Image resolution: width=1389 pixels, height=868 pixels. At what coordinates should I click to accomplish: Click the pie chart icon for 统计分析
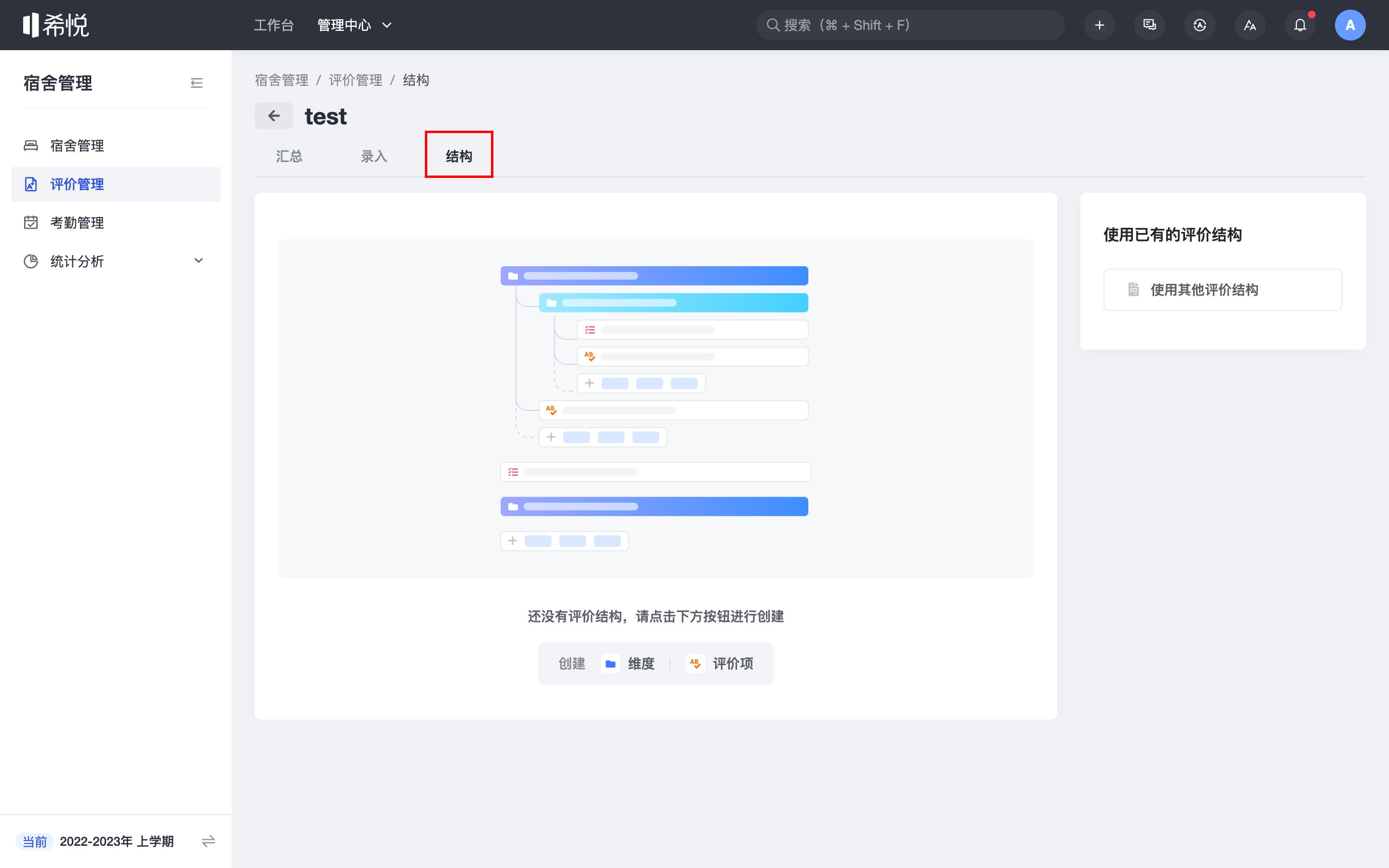(31, 261)
